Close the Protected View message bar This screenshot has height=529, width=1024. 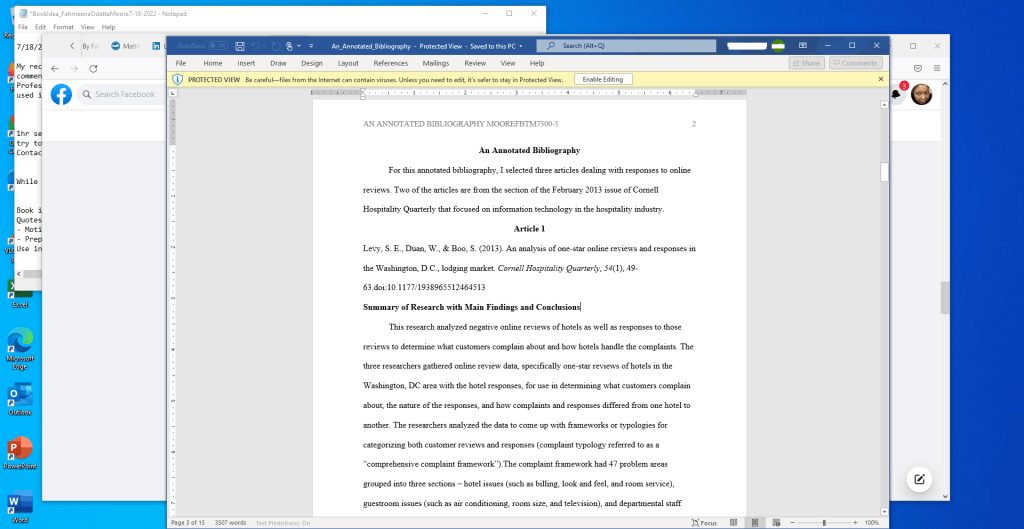click(881, 79)
